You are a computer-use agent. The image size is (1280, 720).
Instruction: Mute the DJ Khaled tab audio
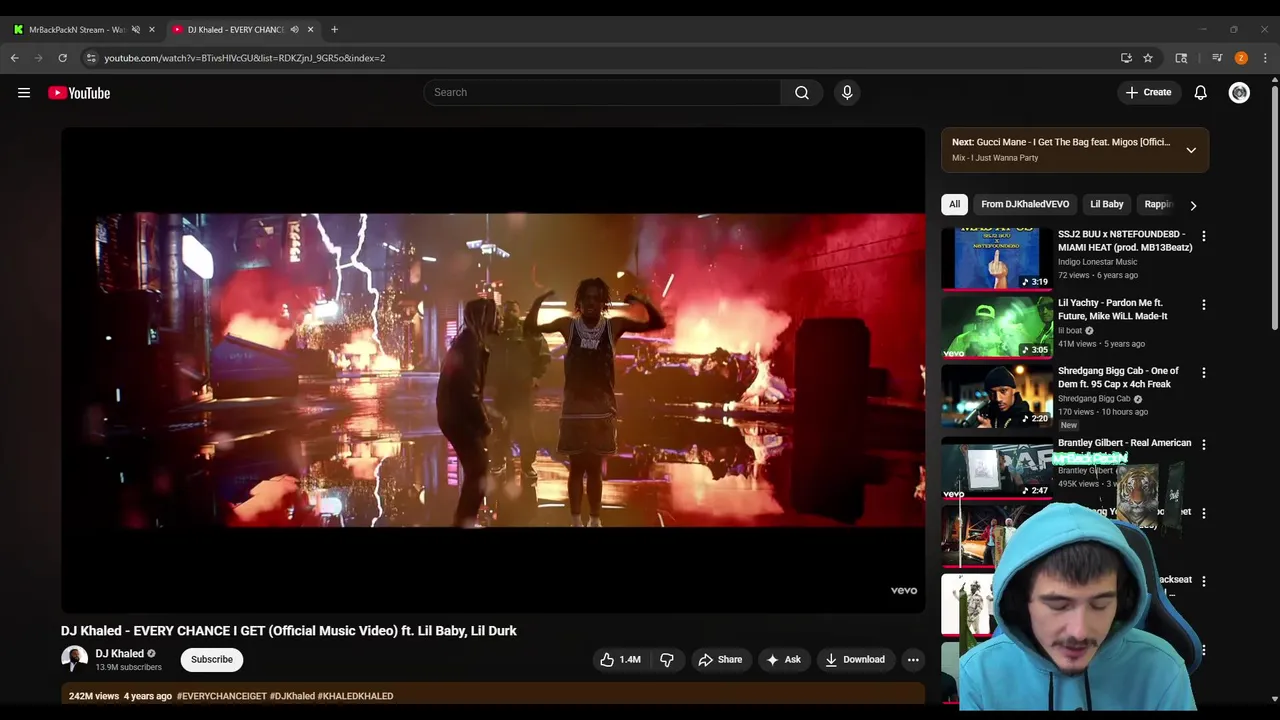[x=294, y=29]
